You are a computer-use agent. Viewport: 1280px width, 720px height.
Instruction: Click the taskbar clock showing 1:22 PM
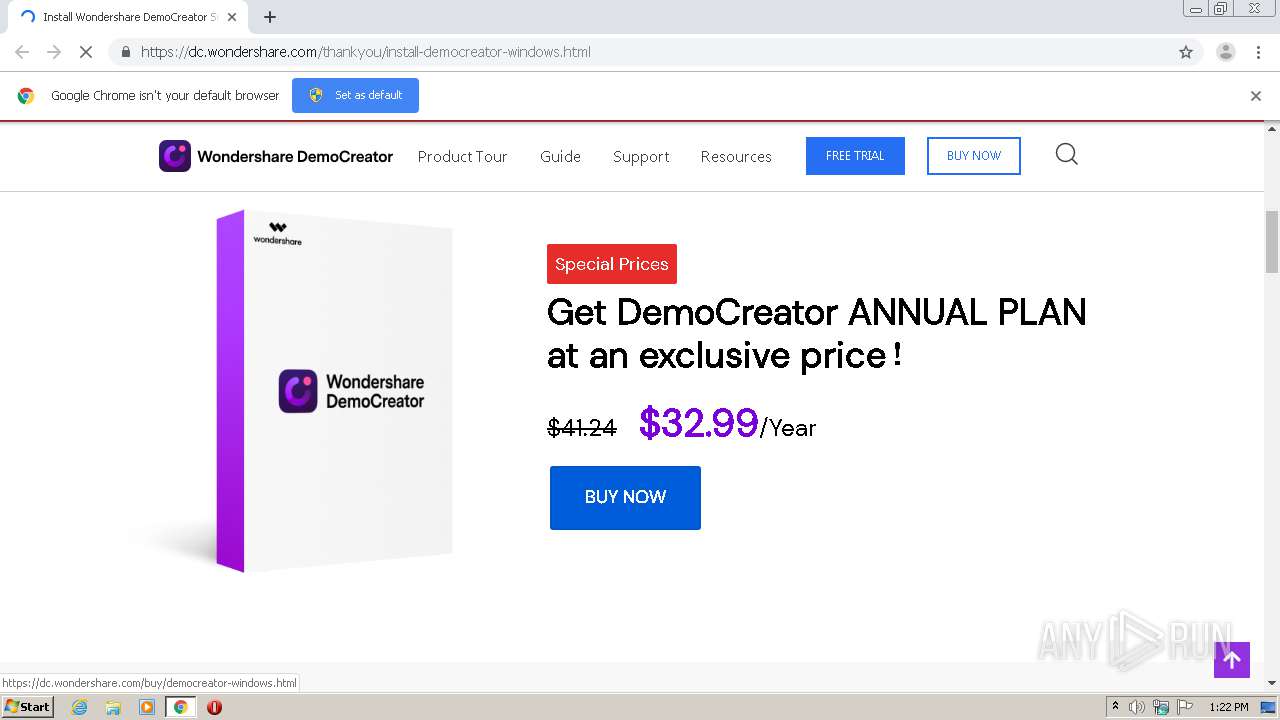pos(1229,707)
